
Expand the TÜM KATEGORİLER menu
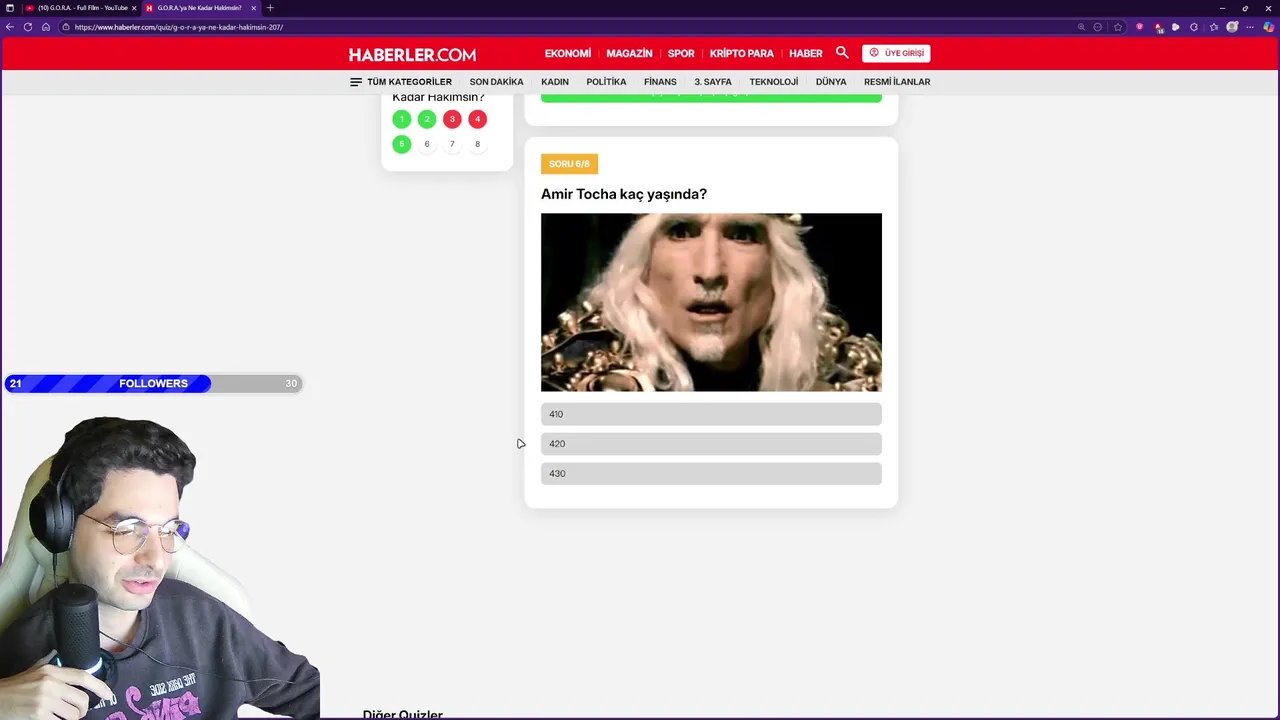click(401, 82)
